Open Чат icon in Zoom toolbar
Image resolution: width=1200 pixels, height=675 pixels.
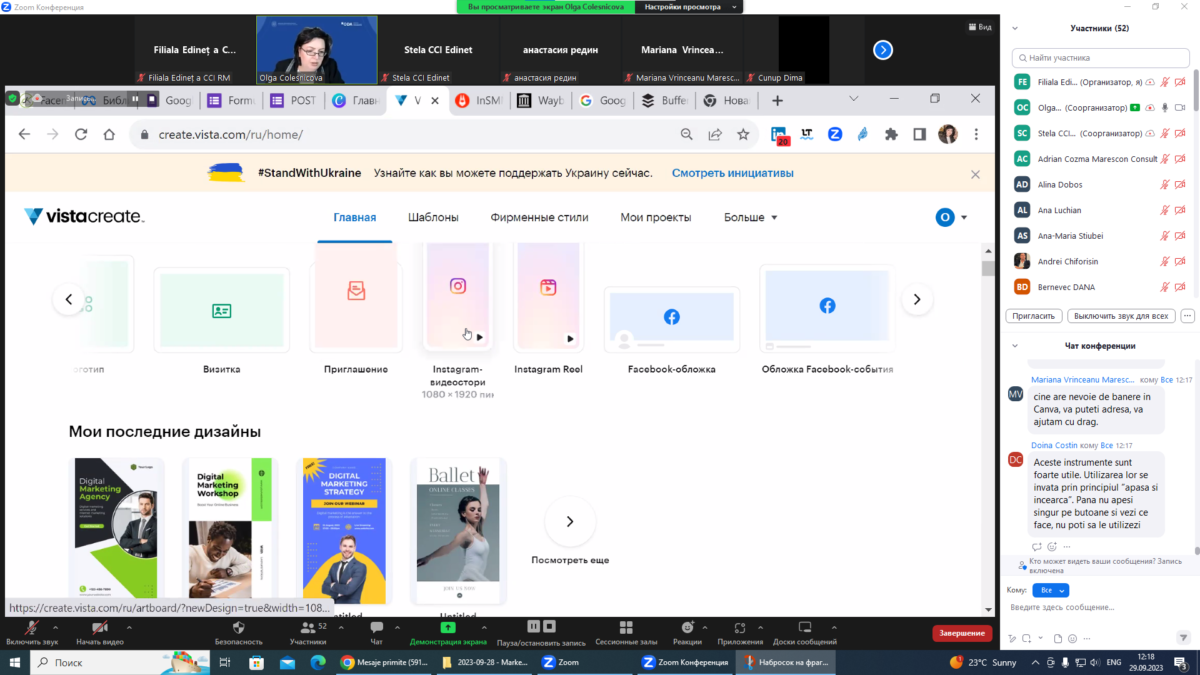376,627
